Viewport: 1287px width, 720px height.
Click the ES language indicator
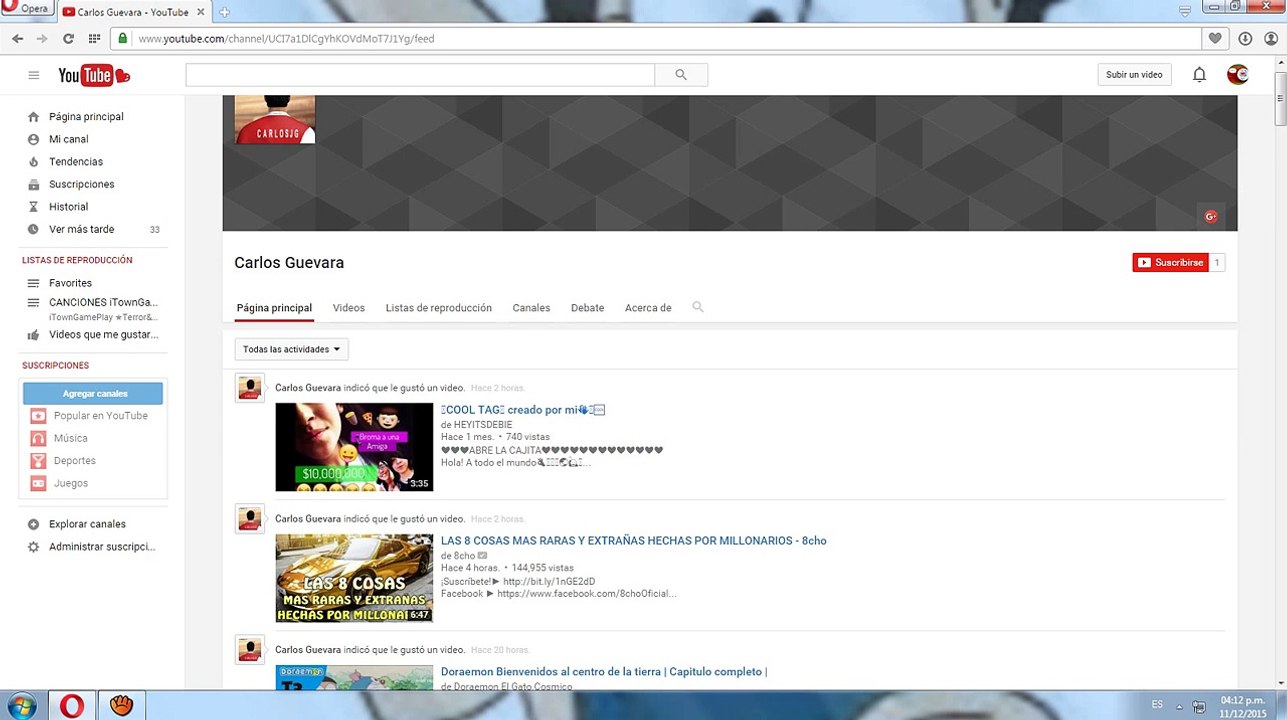pyautogui.click(x=1157, y=705)
